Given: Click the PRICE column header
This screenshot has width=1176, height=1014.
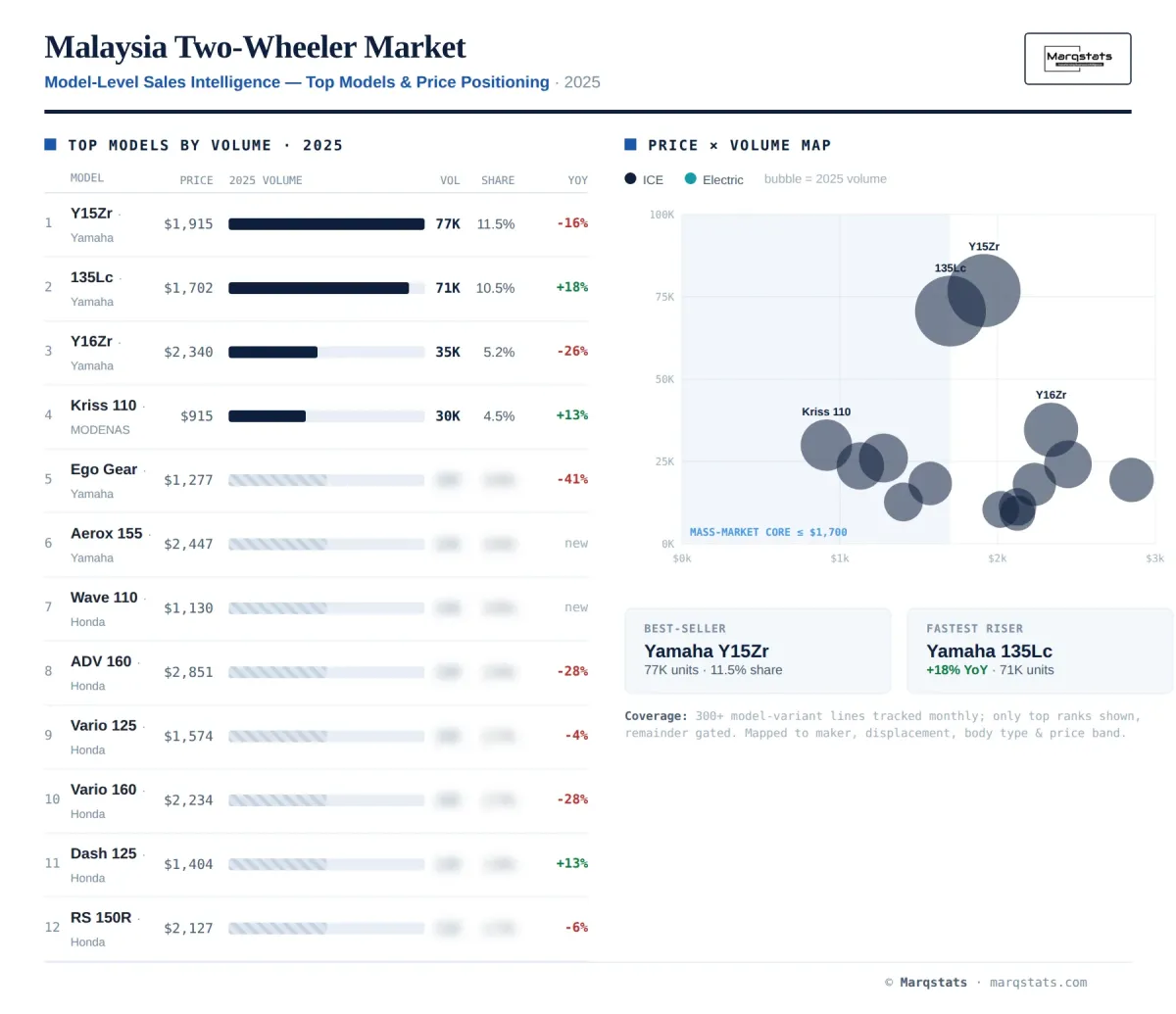Looking at the screenshot, I should pyautogui.click(x=196, y=180).
